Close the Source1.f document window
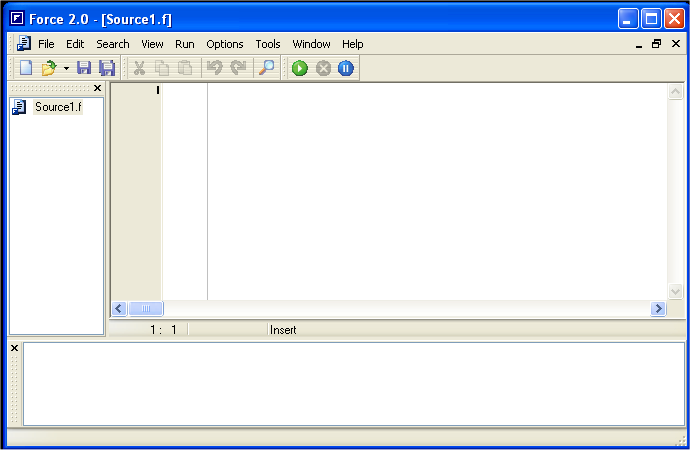The image size is (690, 450). pyautogui.click(x=676, y=44)
